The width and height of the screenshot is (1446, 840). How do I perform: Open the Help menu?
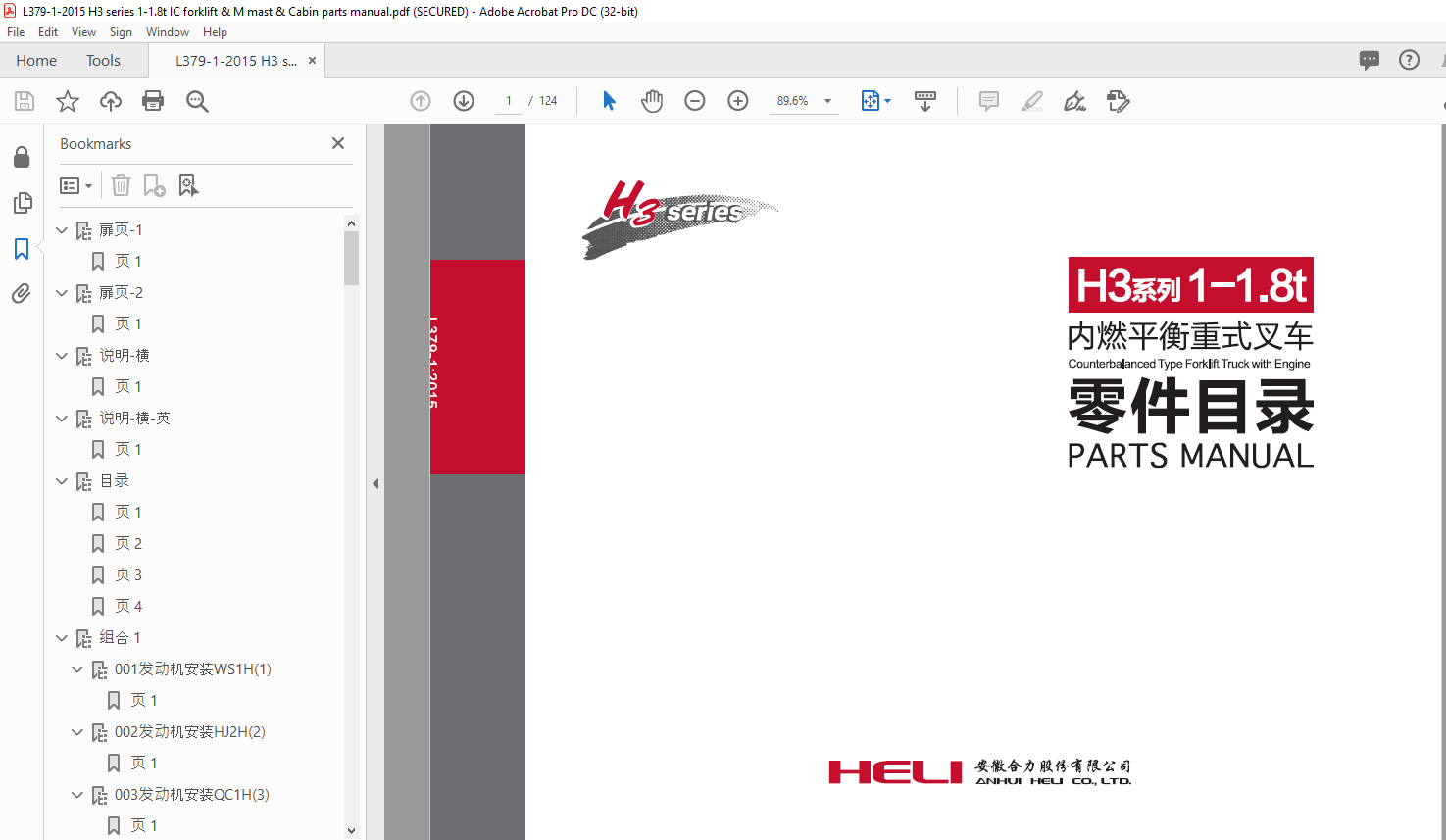(x=215, y=32)
